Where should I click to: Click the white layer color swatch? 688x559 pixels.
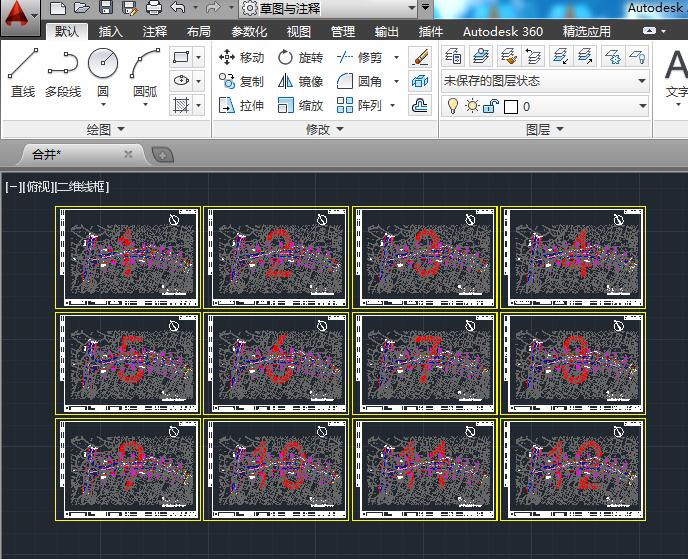[x=510, y=106]
